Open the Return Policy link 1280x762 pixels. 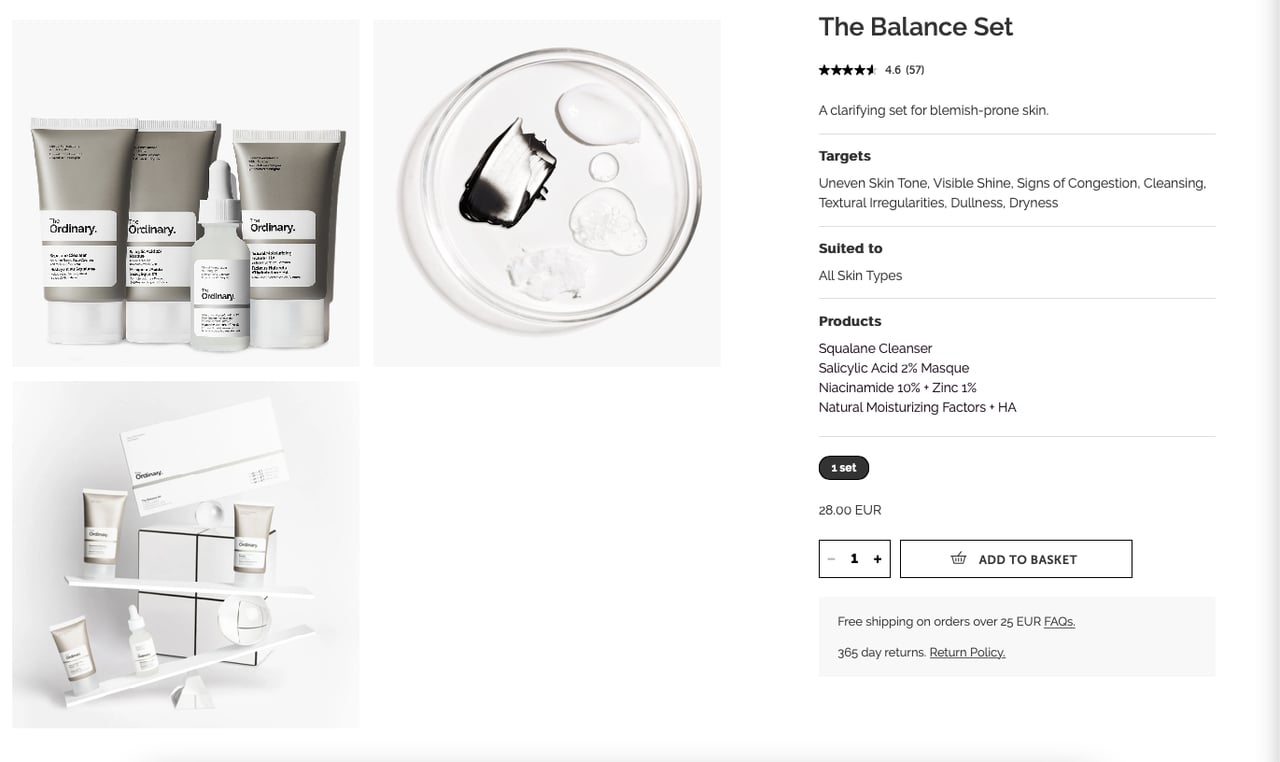coord(966,652)
